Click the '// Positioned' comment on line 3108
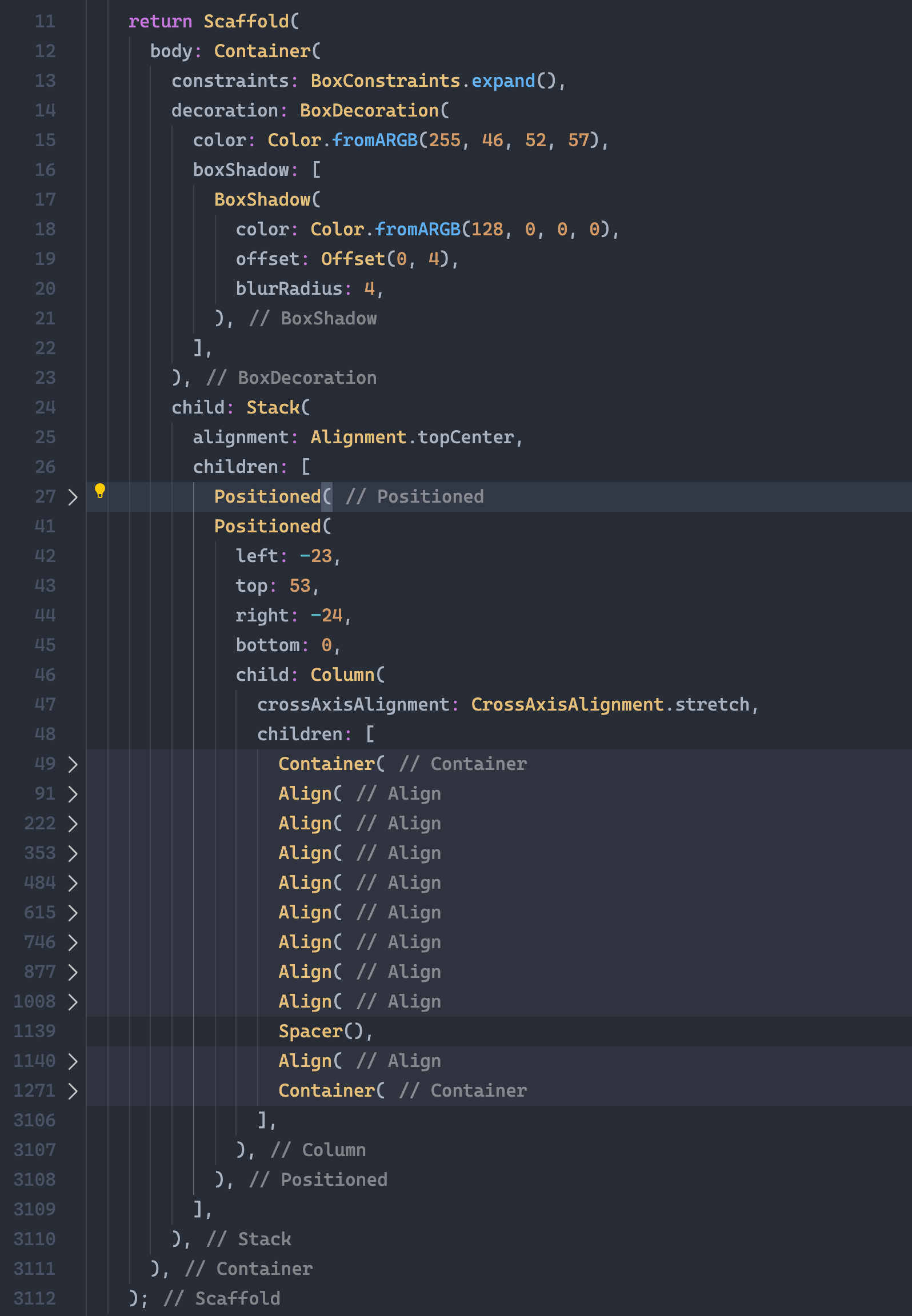The width and height of the screenshot is (912, 1316). (318, 1180)
